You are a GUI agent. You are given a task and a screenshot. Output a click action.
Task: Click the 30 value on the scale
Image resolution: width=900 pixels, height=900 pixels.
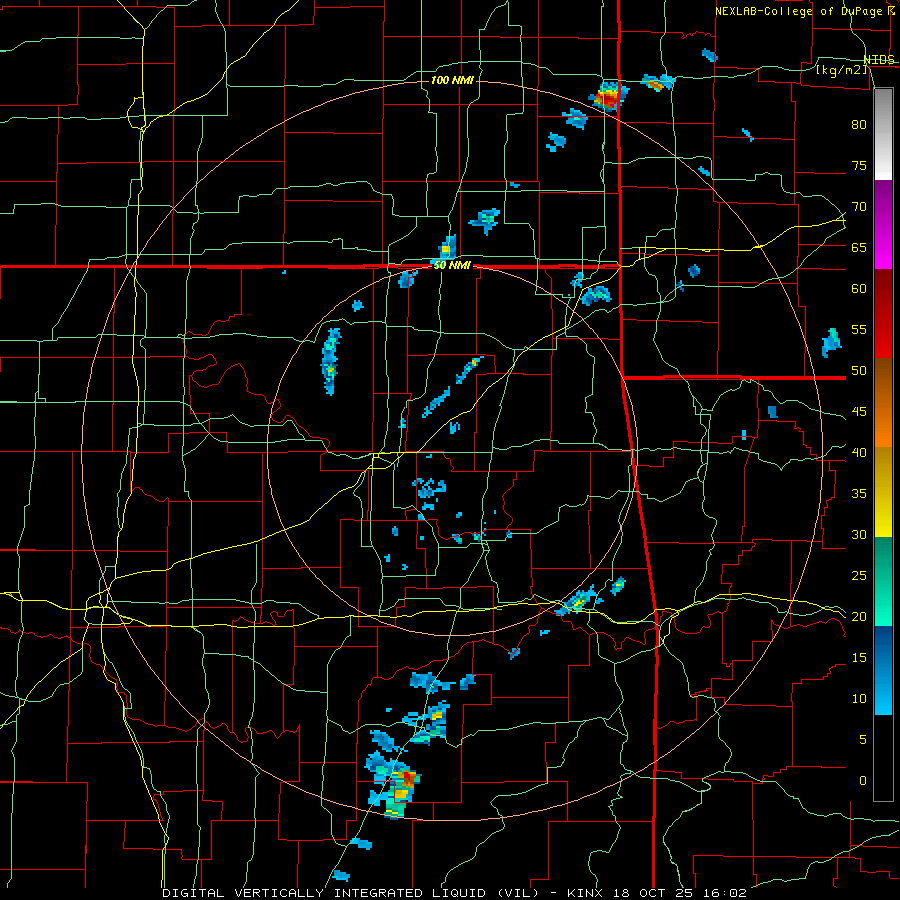[x=859, y=534]
